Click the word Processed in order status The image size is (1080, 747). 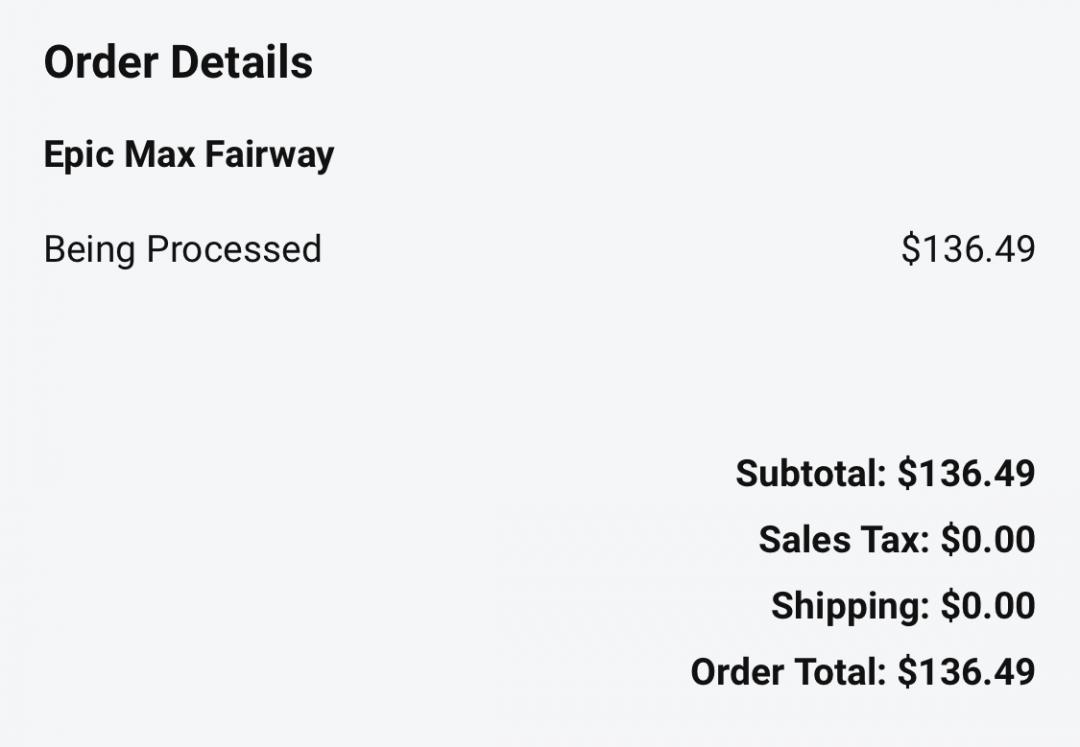(233, 249)
